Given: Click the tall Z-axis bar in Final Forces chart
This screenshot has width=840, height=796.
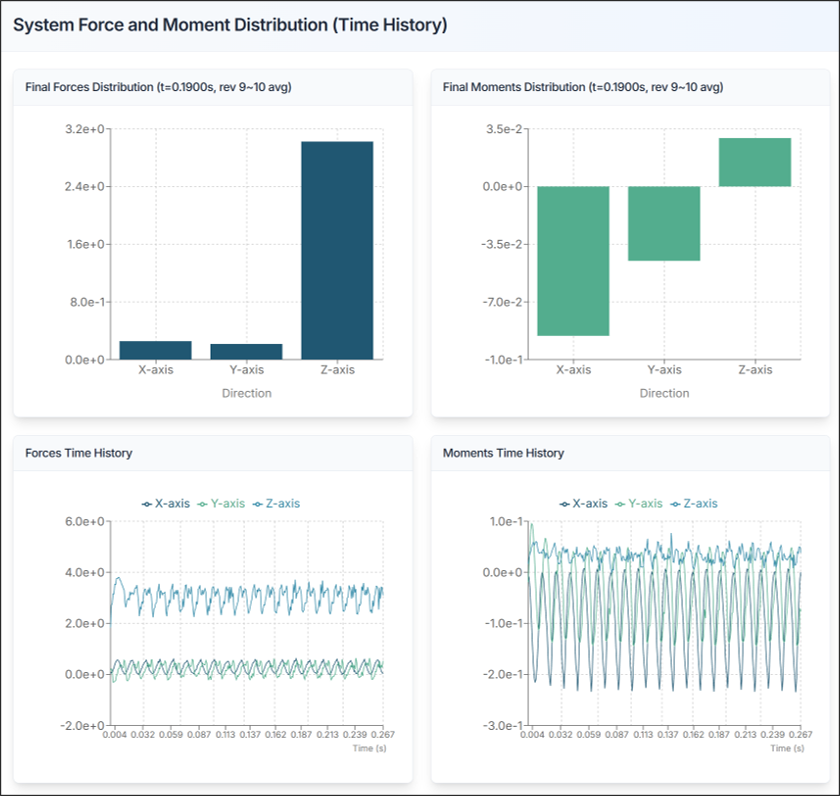Looking at the screenshot, I should pyautogui.click(x=337, y=250).
